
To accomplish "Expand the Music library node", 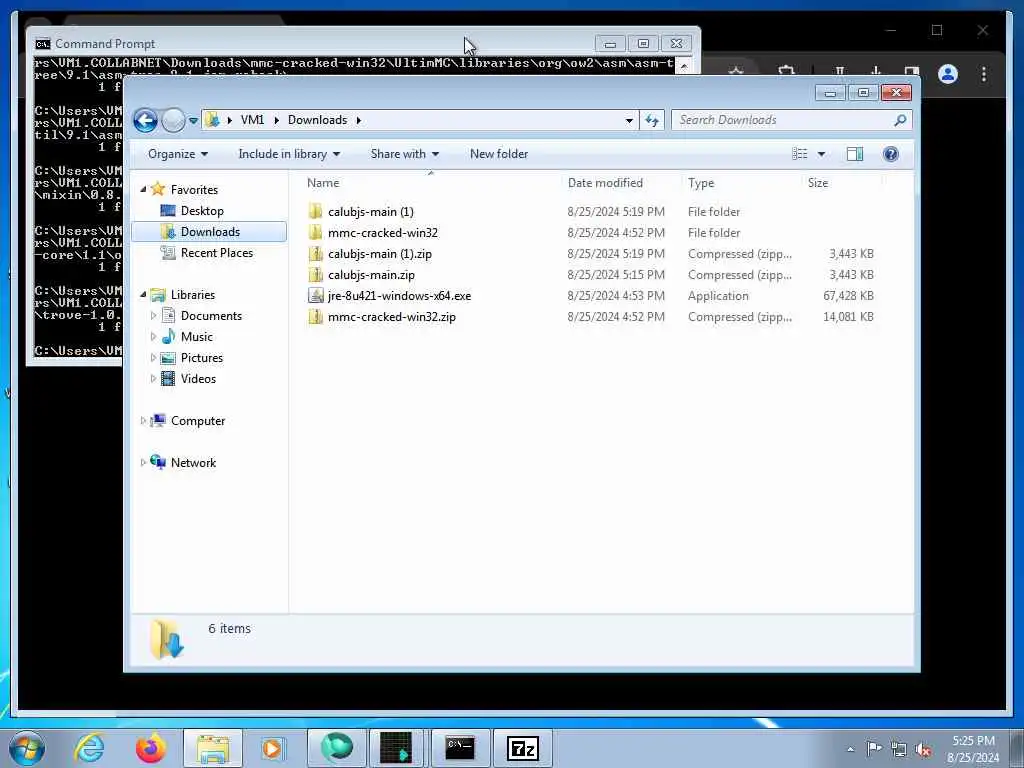I will coord(153,337).
